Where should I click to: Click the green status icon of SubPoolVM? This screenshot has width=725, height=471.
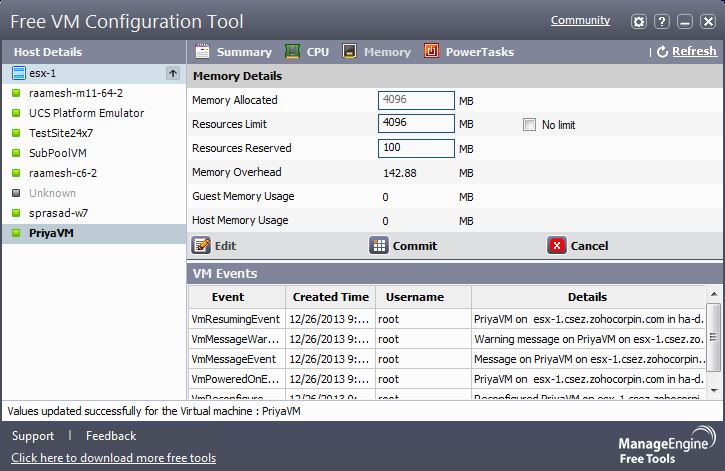pos(16,153)
